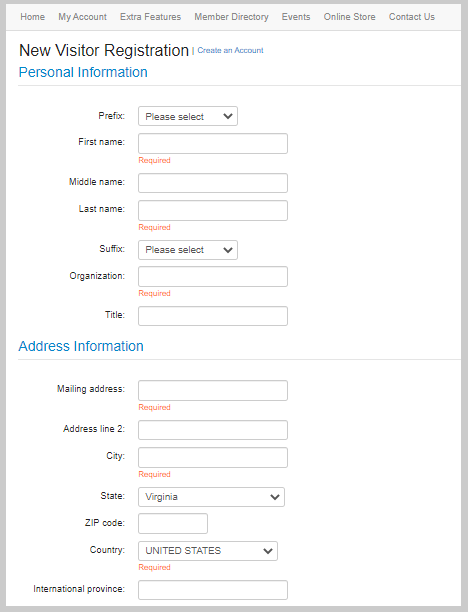The width and height of the screenshot is (468, 612).
Task: Focus the First name field
Action: (x=213, y=143)
